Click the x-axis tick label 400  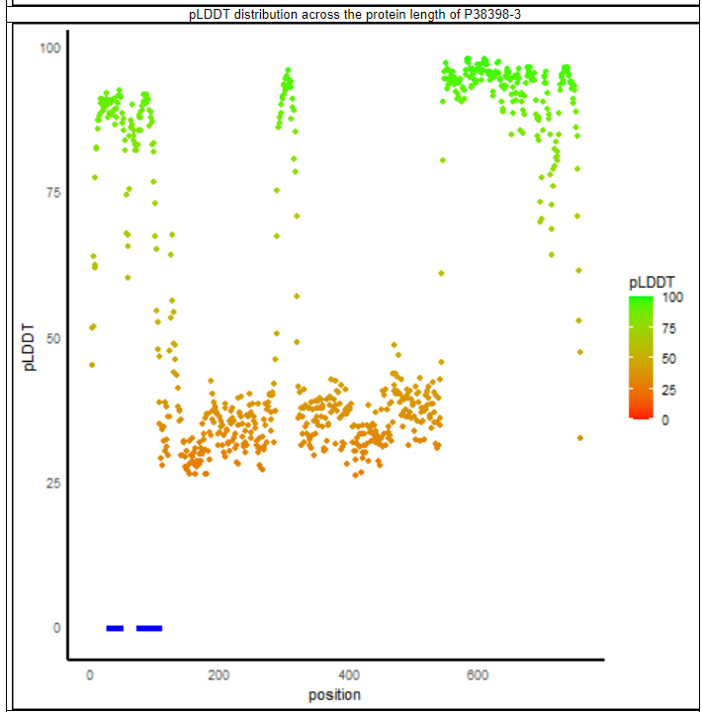click(349, 675)
